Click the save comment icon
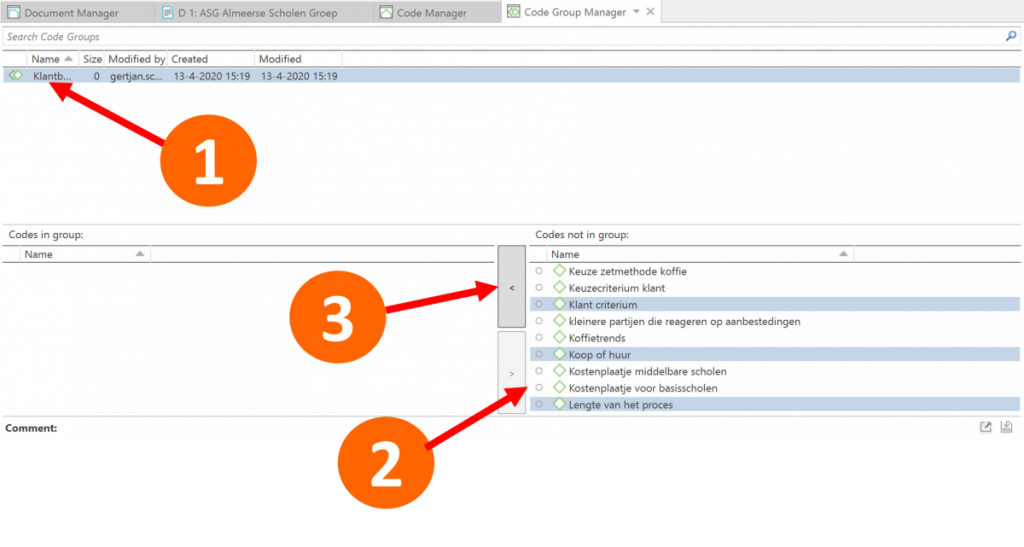This screenshot has height=547, width=1024. click(x=1006, y=428)
